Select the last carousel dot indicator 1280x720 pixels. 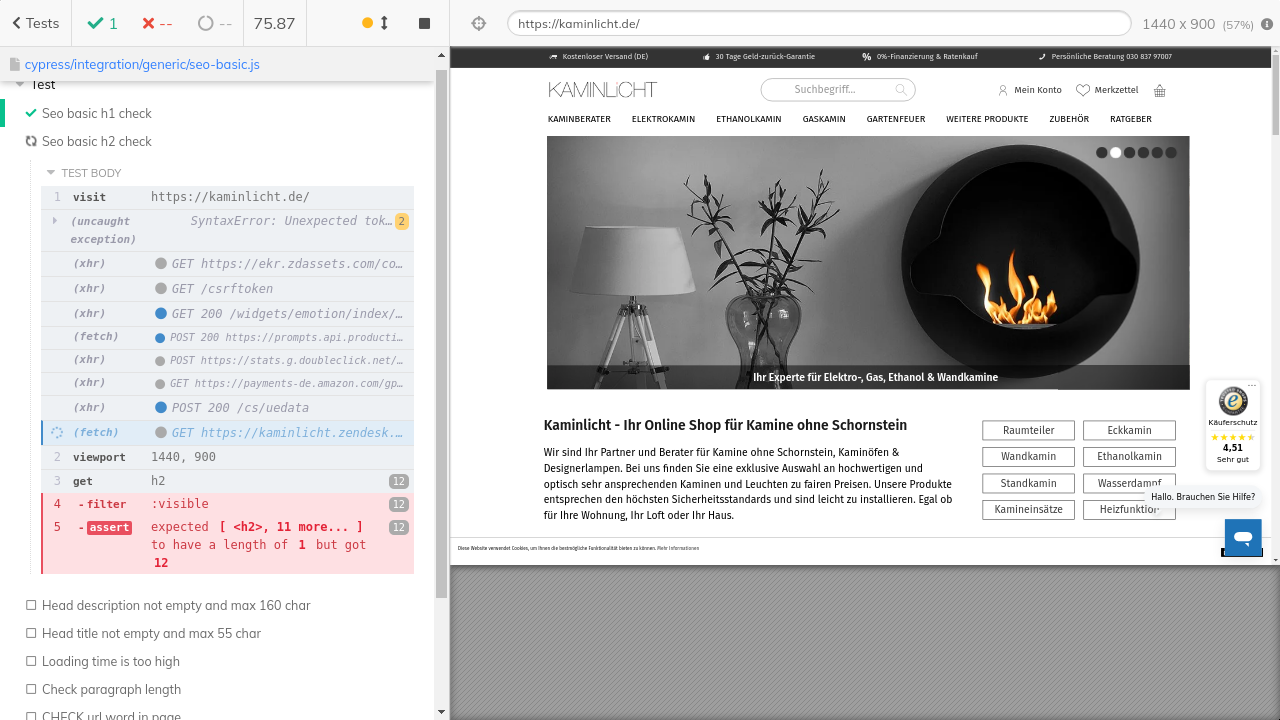tap(1171, 153)
